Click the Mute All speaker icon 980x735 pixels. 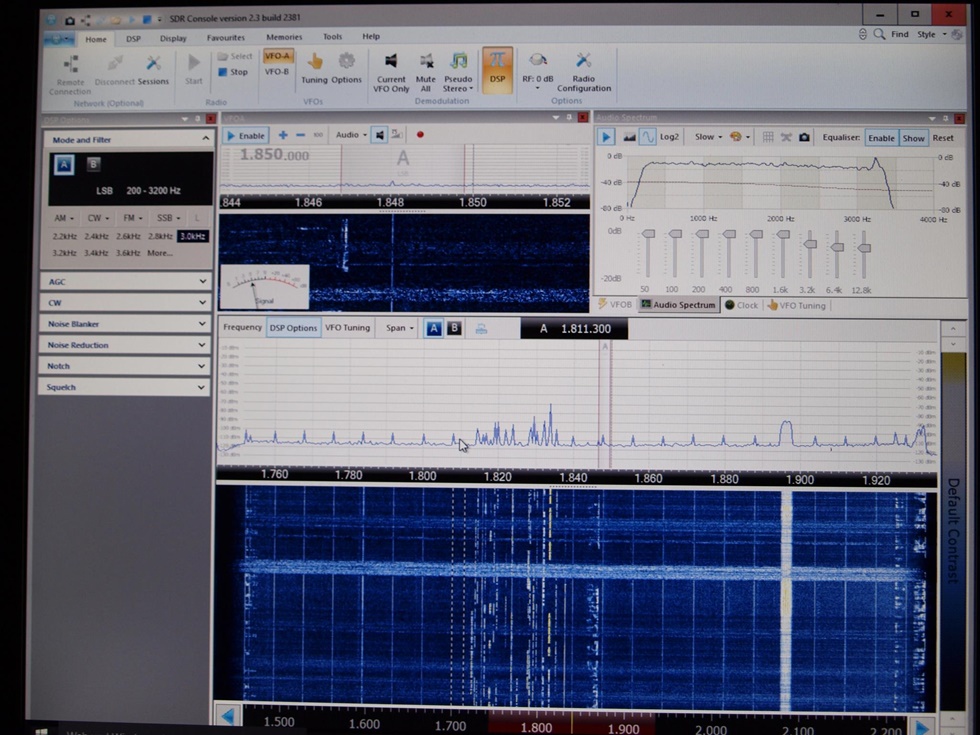coord(426,62)
